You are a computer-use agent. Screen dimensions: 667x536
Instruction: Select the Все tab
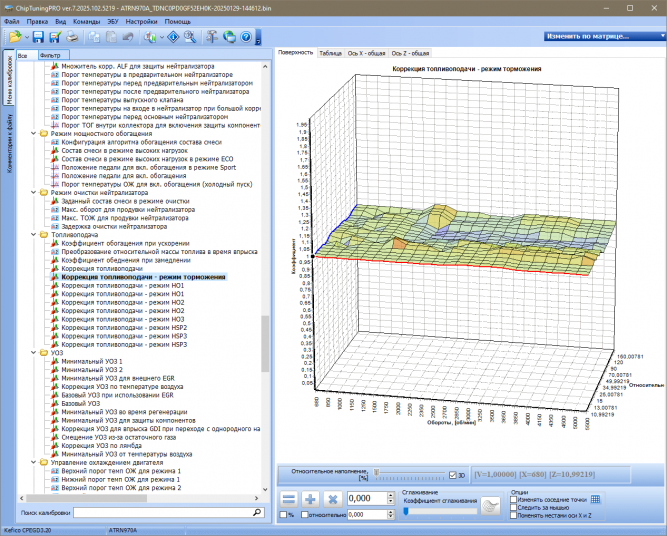[27, 55]
